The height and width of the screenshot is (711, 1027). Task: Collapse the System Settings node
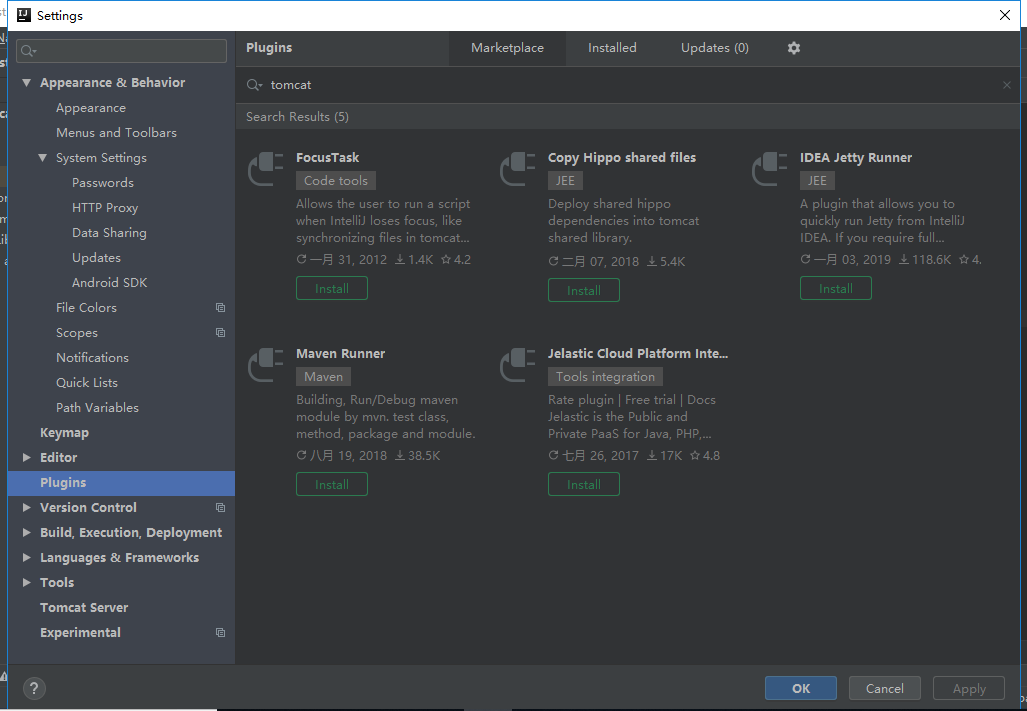pos(43,158)
